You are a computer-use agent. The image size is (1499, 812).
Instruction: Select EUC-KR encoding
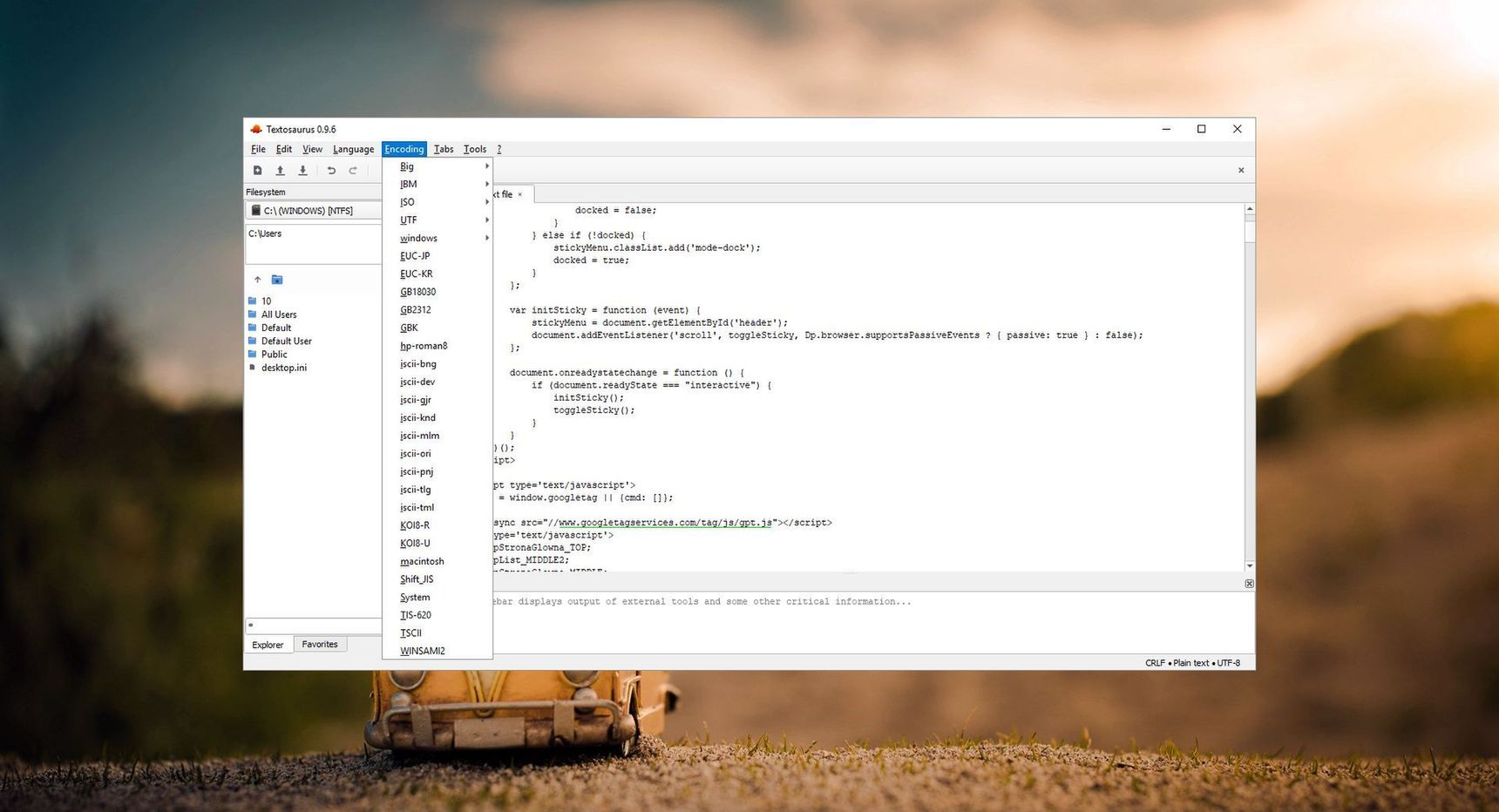pyautogui.click(x=437, y=274)
